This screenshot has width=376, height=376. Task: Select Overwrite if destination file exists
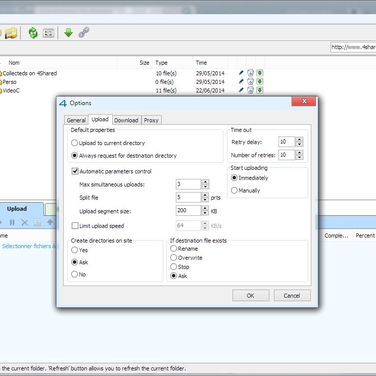[x=186, y=258]
